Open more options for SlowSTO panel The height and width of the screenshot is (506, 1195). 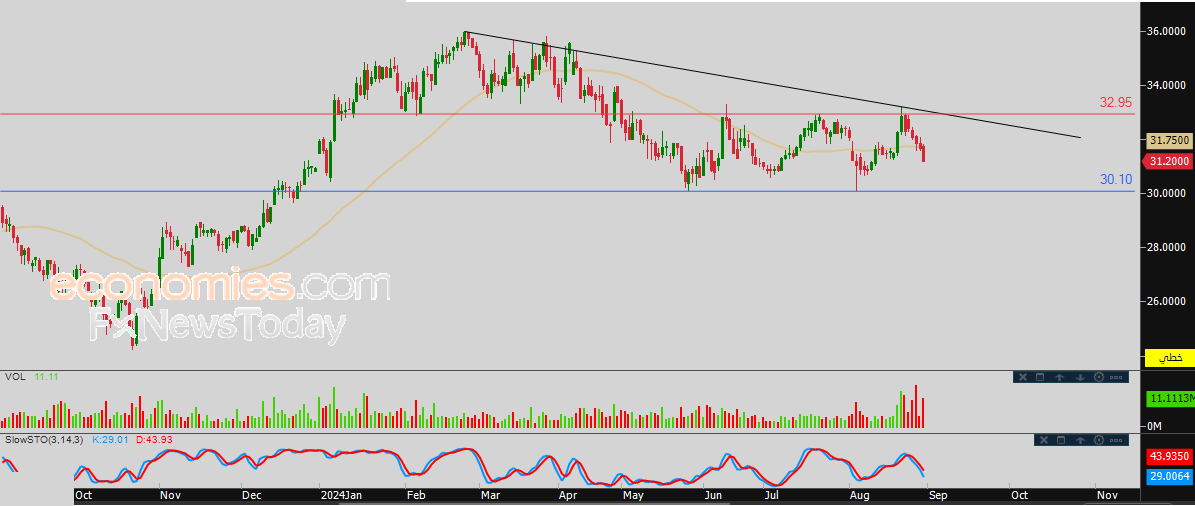pyautogui.click(x=1116, y=440)
